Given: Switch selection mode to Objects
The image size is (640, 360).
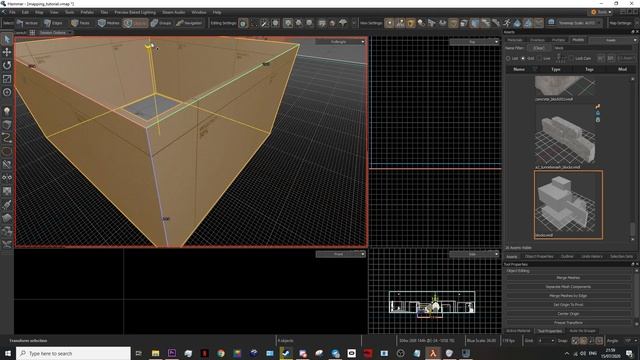Looking at the screenshot, I should tap(135, 23).
